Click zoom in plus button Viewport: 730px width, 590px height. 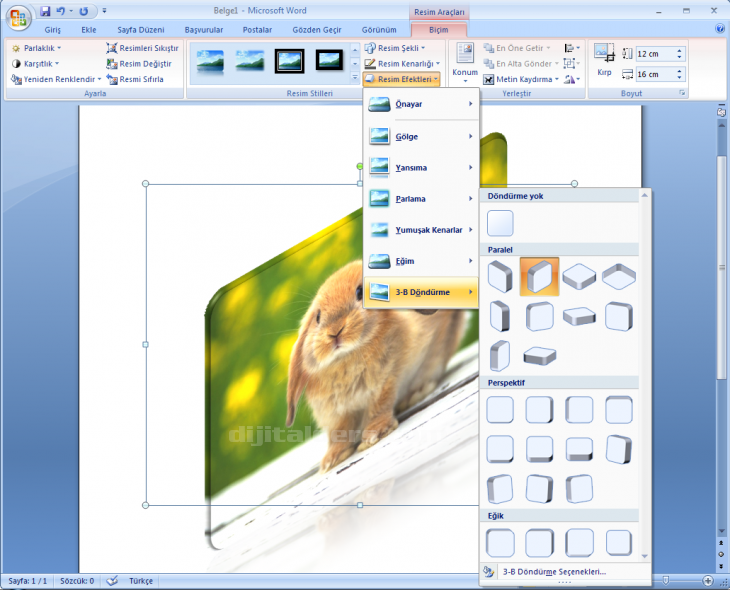[x=708, y=580]
